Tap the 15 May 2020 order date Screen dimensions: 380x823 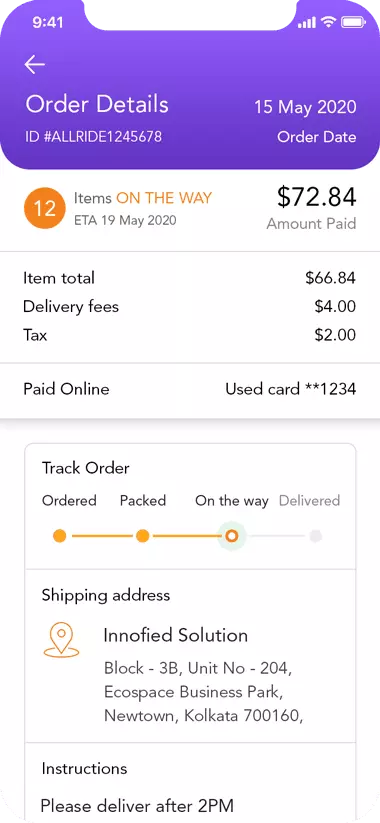coord(305,107)
